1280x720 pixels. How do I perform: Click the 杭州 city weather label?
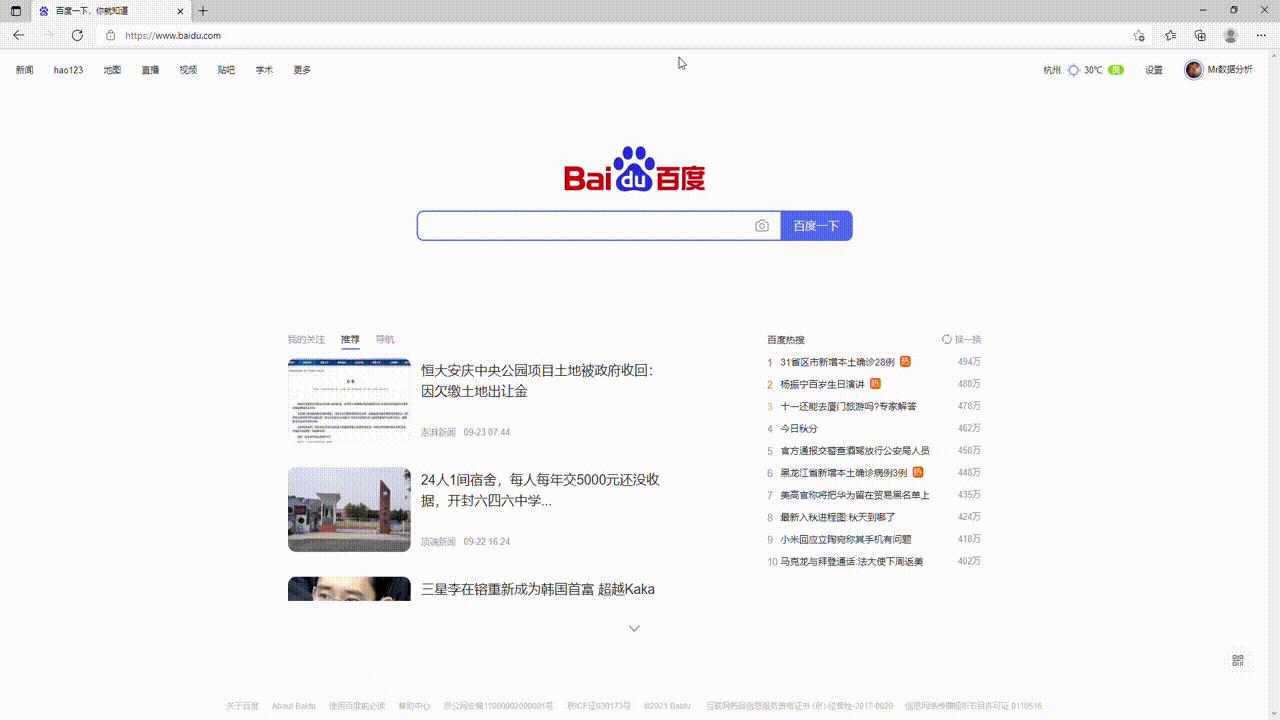tap(1052, 70)
